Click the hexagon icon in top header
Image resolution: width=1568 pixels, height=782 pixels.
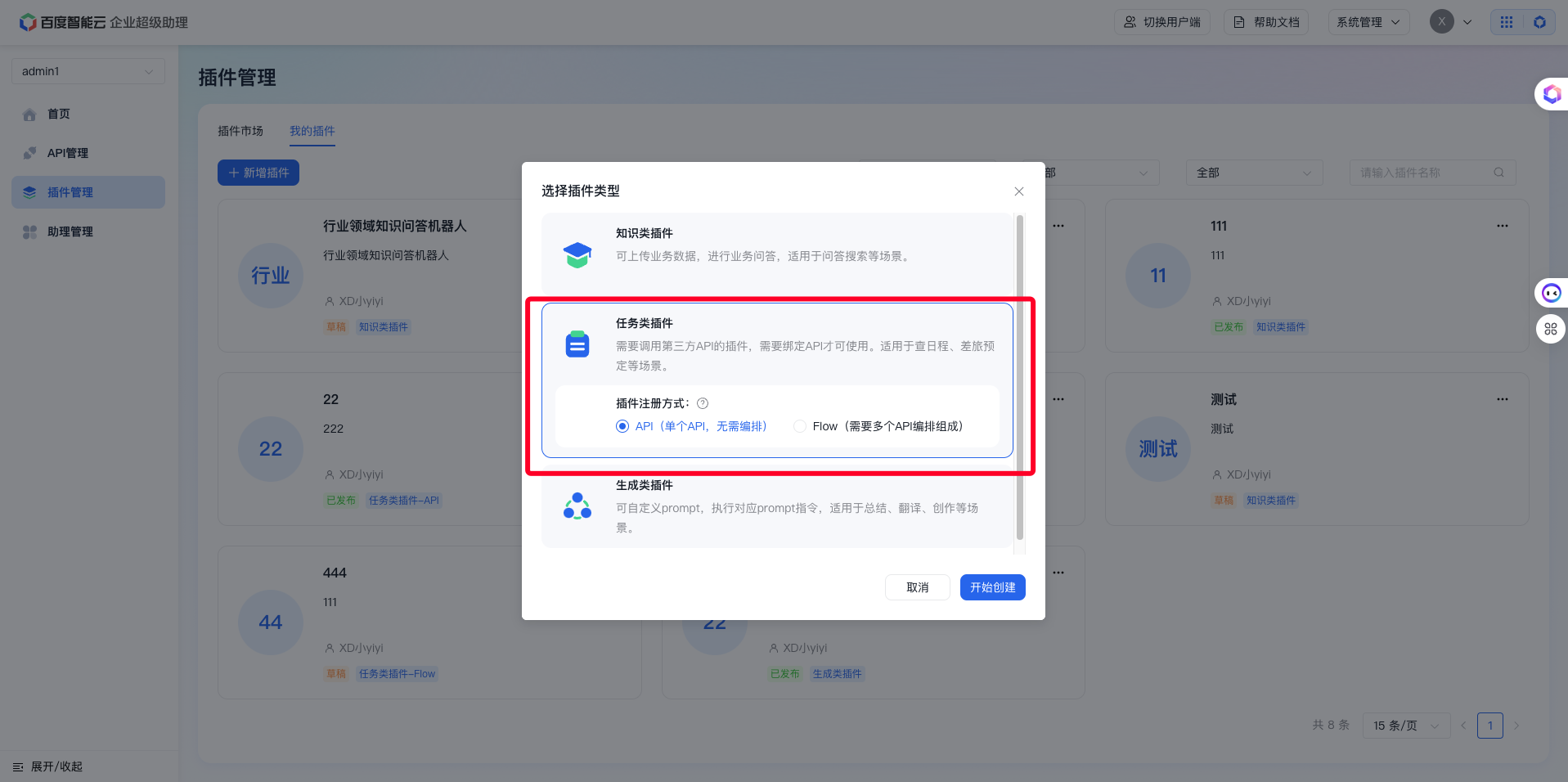[1539, 22]
